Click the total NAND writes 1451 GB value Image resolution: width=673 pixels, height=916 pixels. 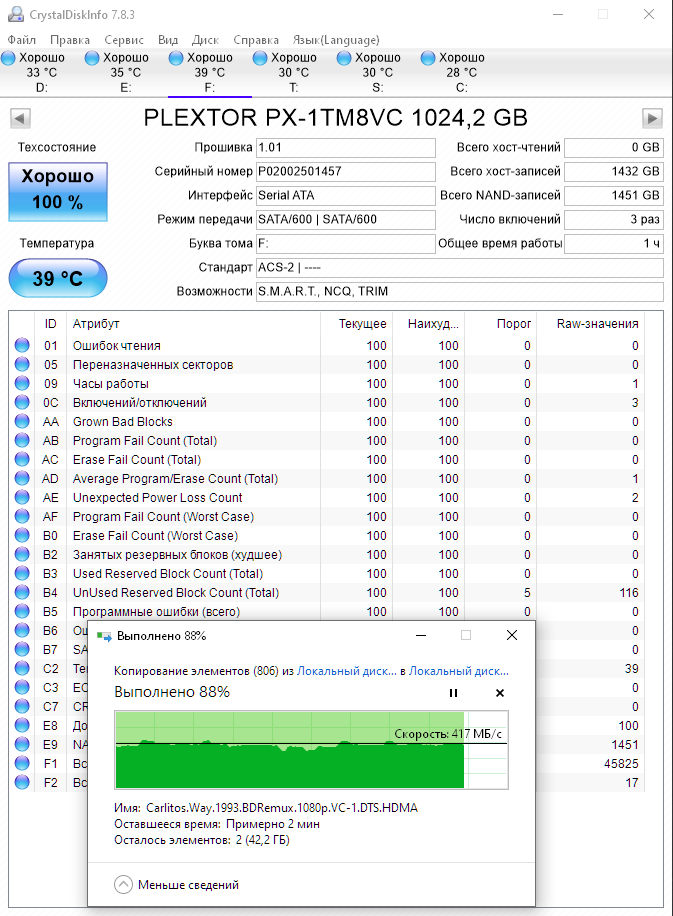[614, 196]
